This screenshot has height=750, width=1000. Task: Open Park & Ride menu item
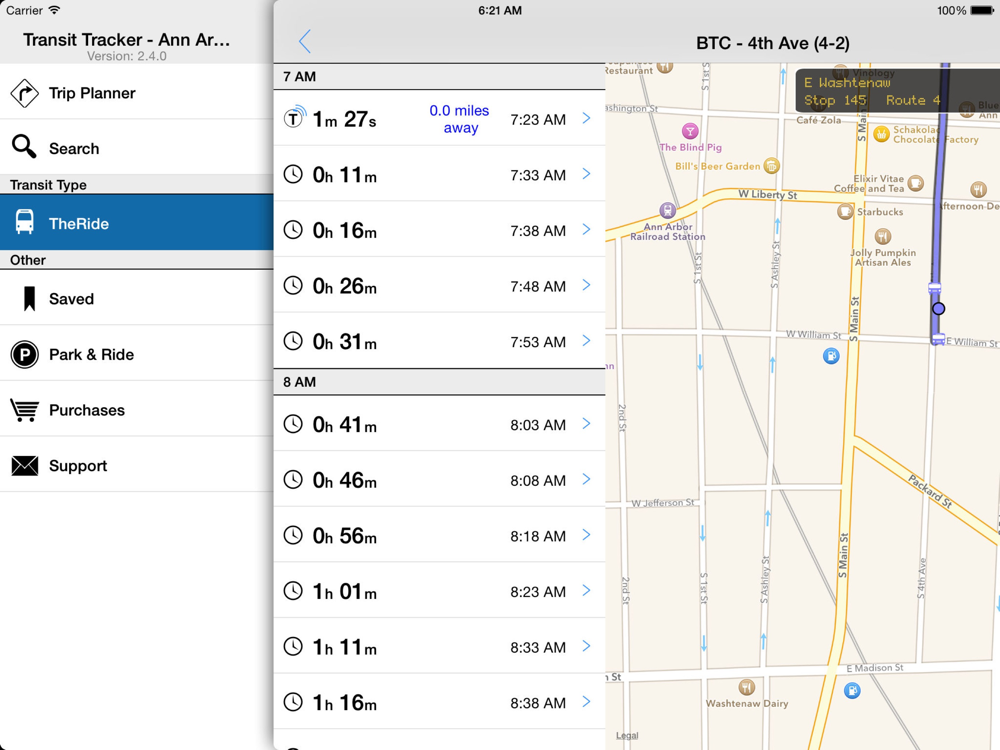(136, 354)
